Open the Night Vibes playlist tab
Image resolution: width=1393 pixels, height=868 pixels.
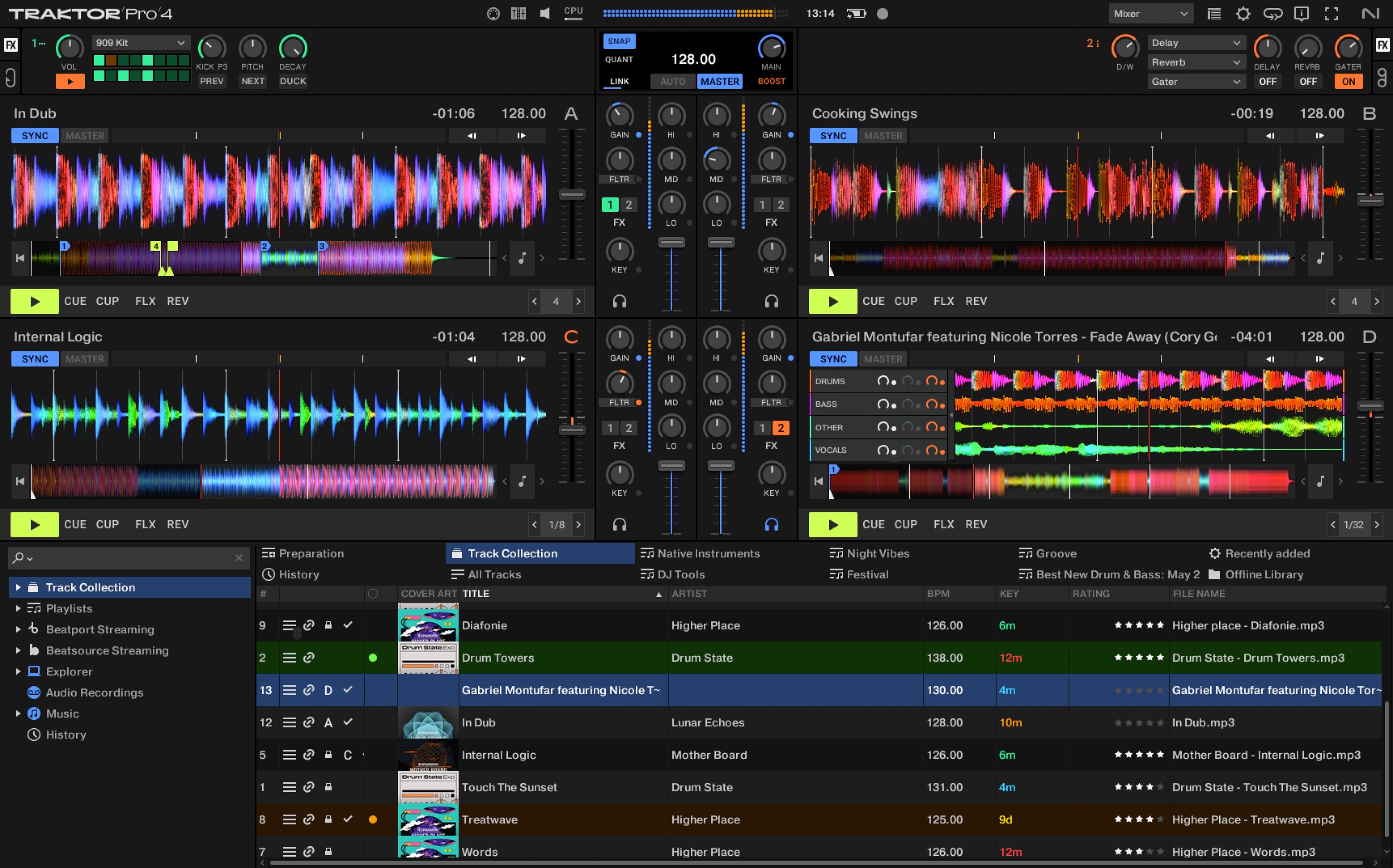coord(877,553)
